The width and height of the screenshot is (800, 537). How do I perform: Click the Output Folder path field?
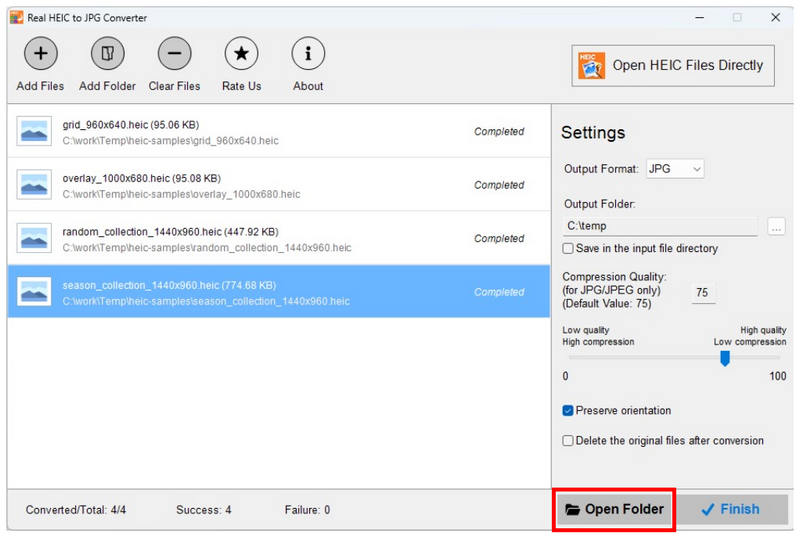pos(660,226)
